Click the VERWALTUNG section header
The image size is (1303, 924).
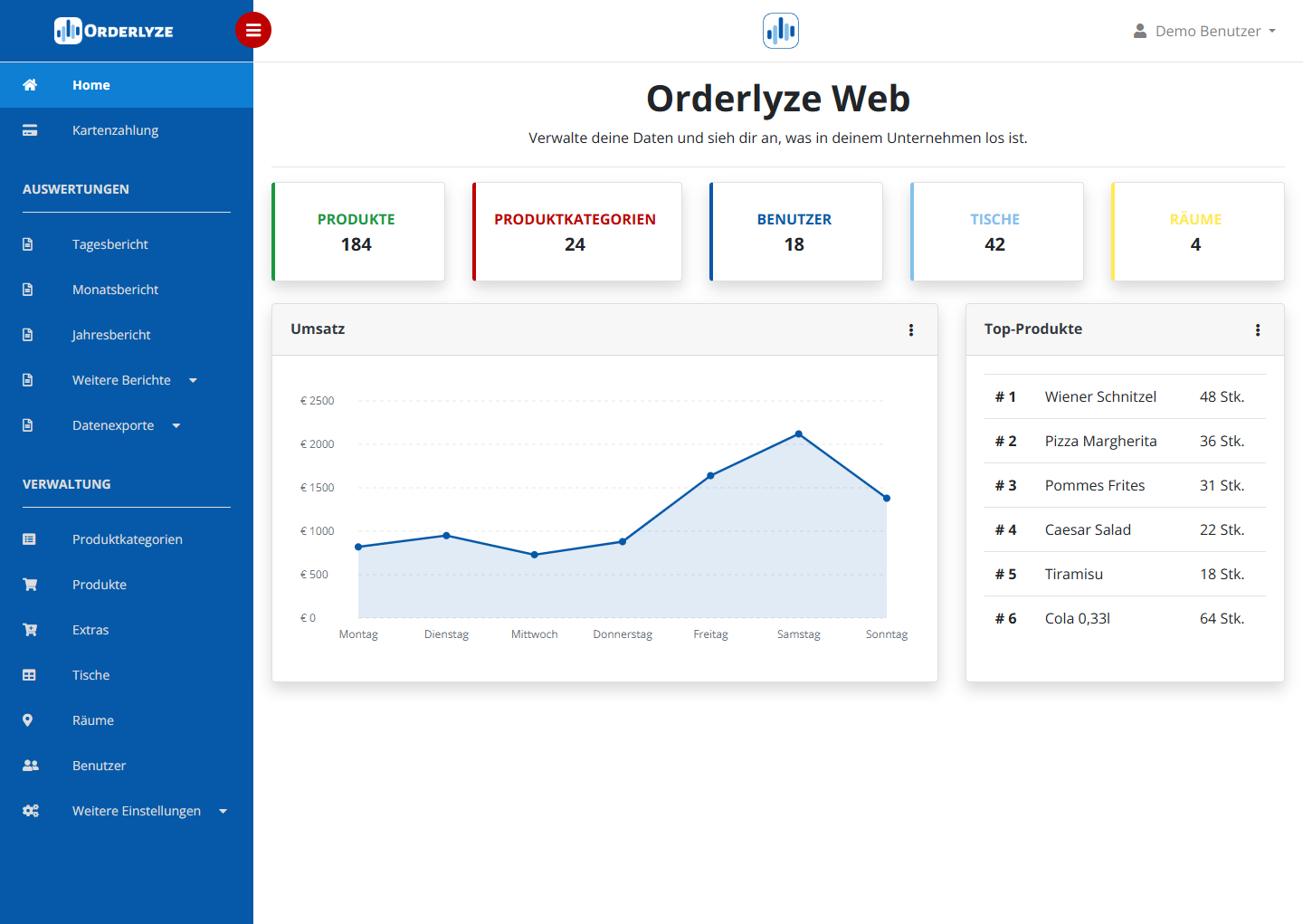(x=67, y=484)
